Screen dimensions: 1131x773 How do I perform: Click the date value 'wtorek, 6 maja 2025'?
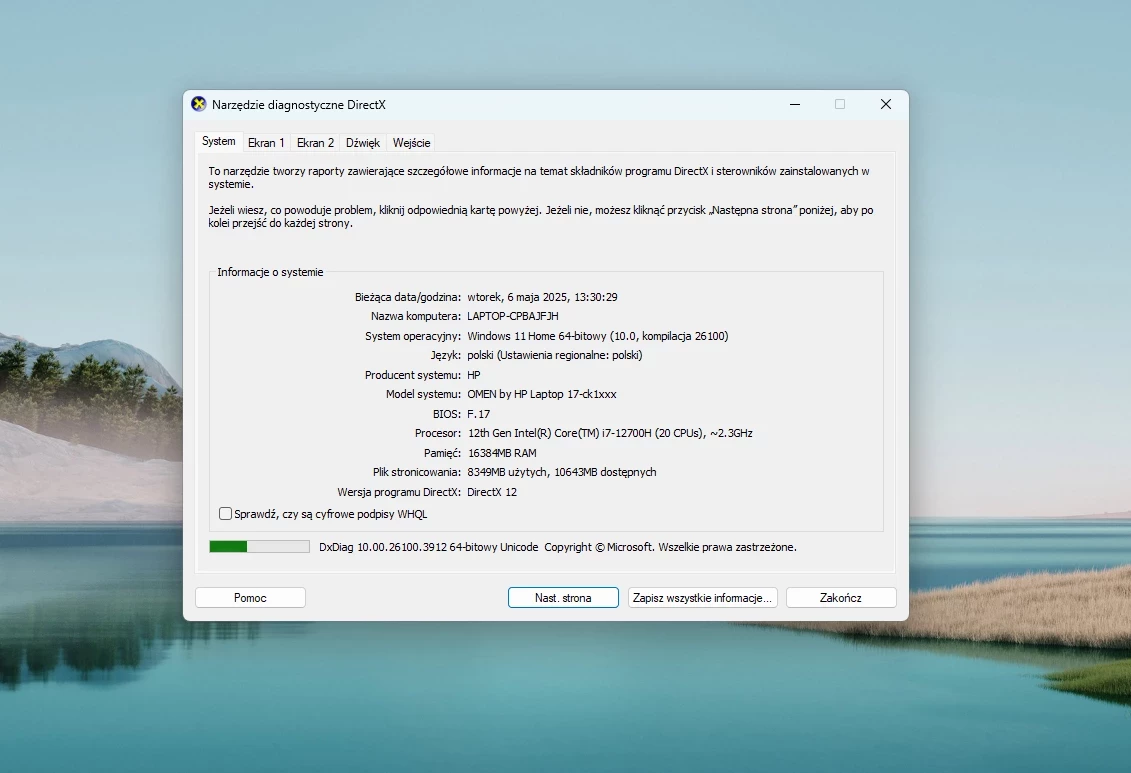point(518,297)
